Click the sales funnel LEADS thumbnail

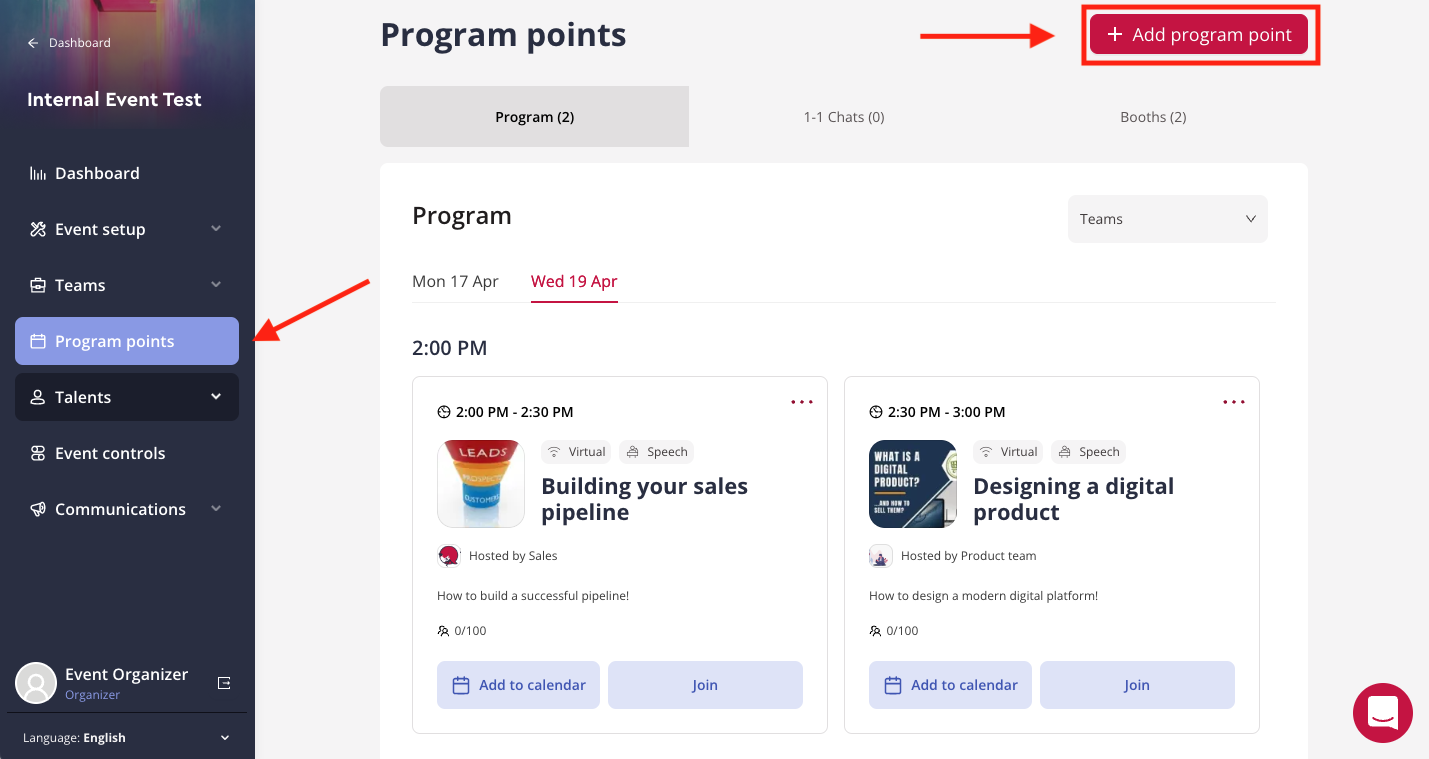tap(481, 484)
